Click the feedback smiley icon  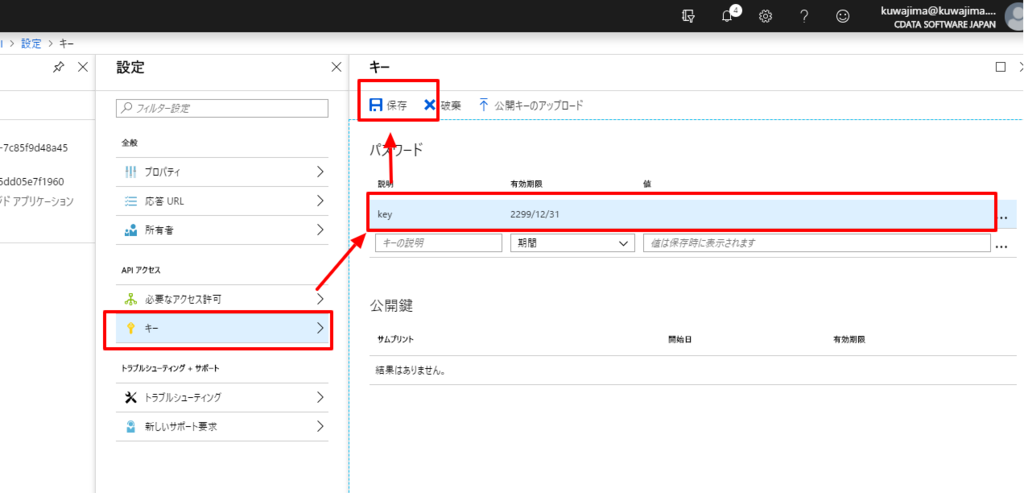point(843,16)
